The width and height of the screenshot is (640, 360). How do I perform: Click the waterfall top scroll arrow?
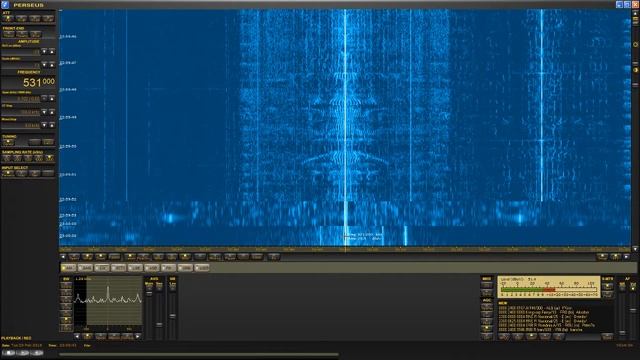[635, 13]
